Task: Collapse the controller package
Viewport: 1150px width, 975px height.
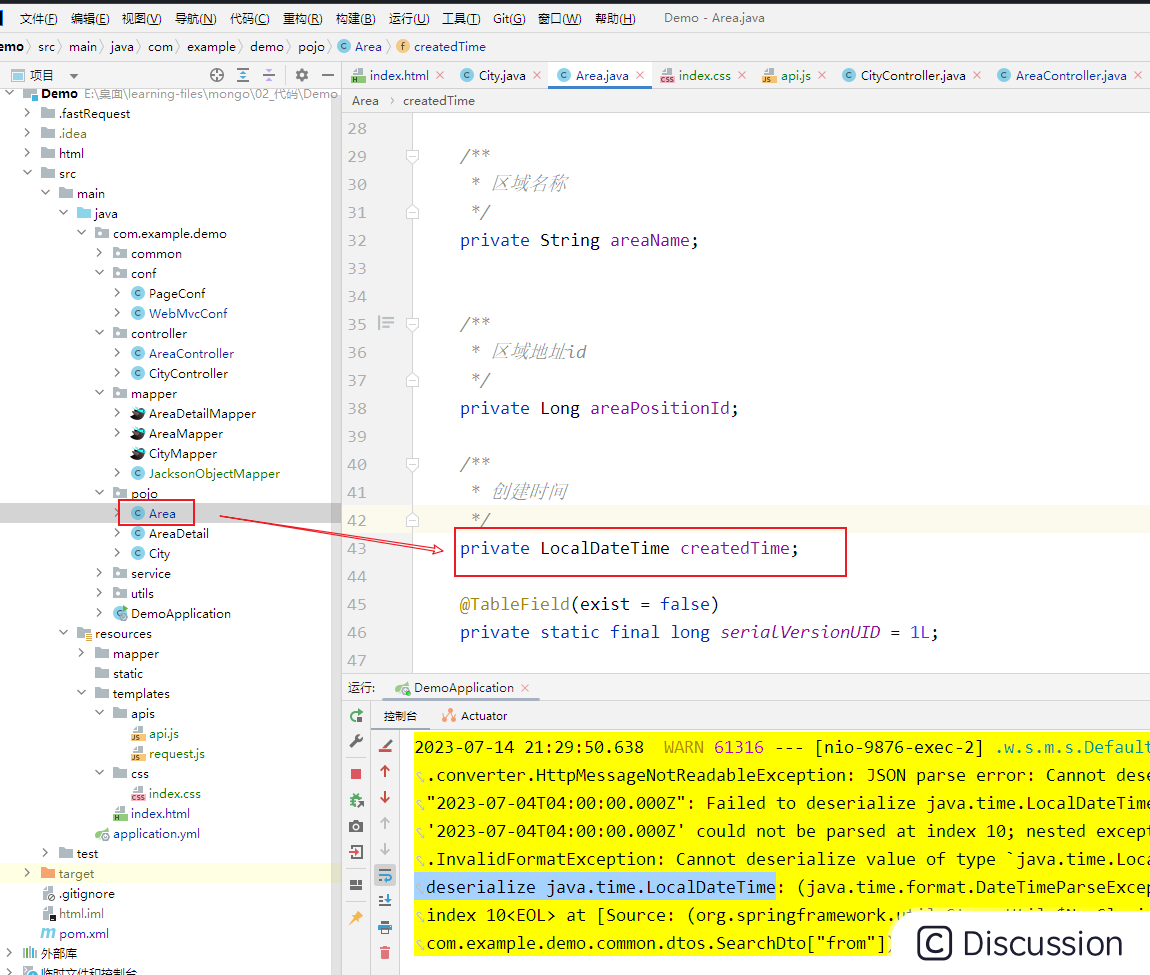Action: (100, 333)
